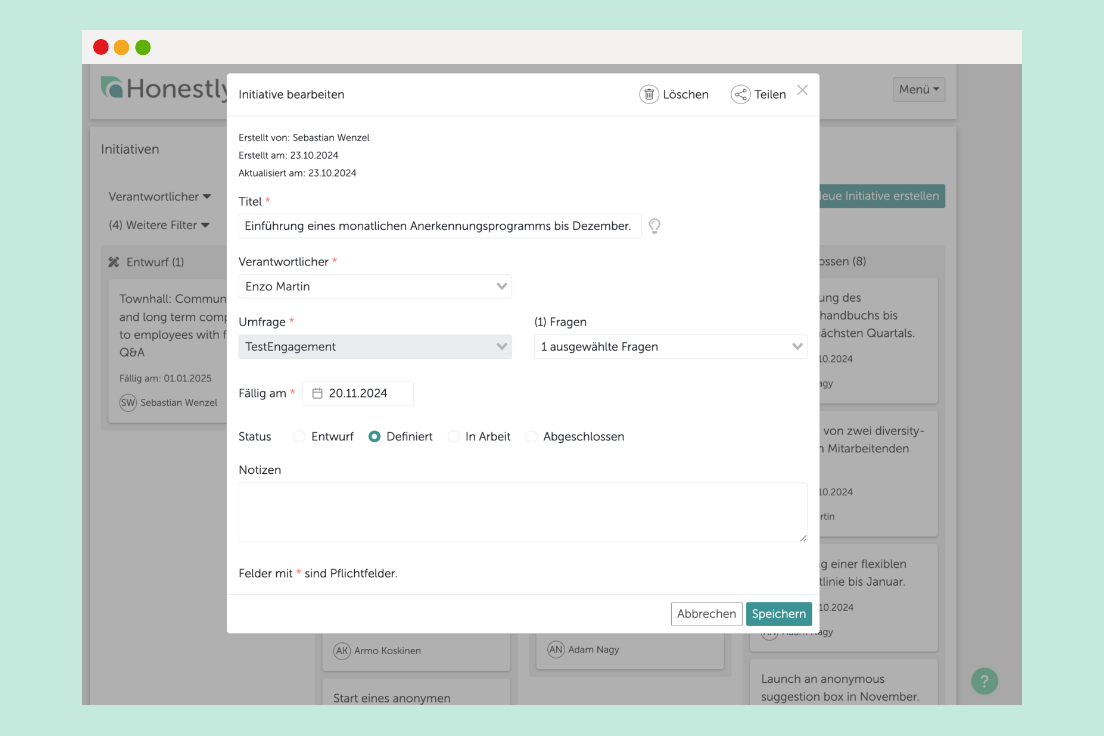Click the Honestly logo
Image resolution: width=1104 pixels, height=736 pixels.
165,89
